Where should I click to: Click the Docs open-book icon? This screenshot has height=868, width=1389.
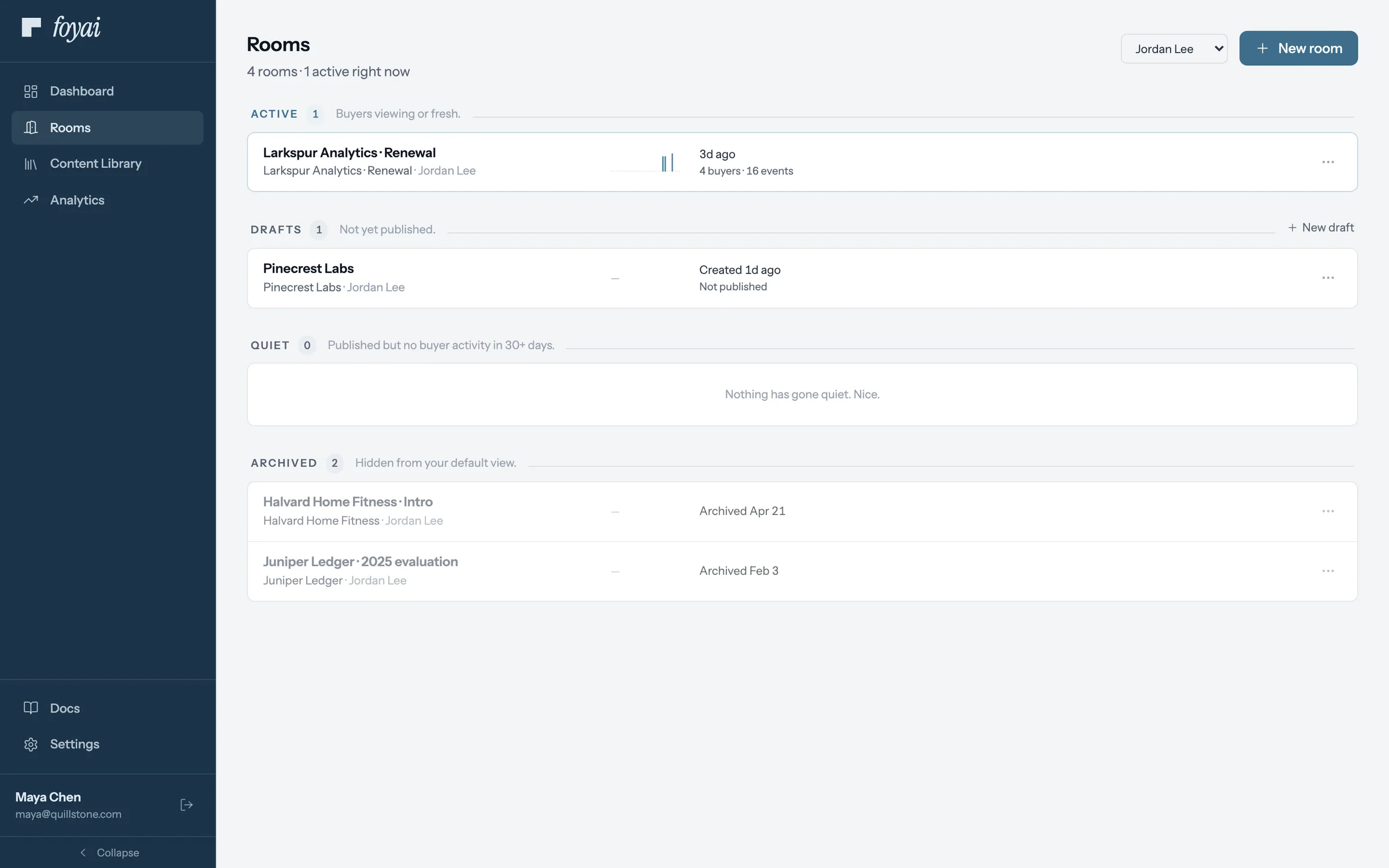[31, 708]
